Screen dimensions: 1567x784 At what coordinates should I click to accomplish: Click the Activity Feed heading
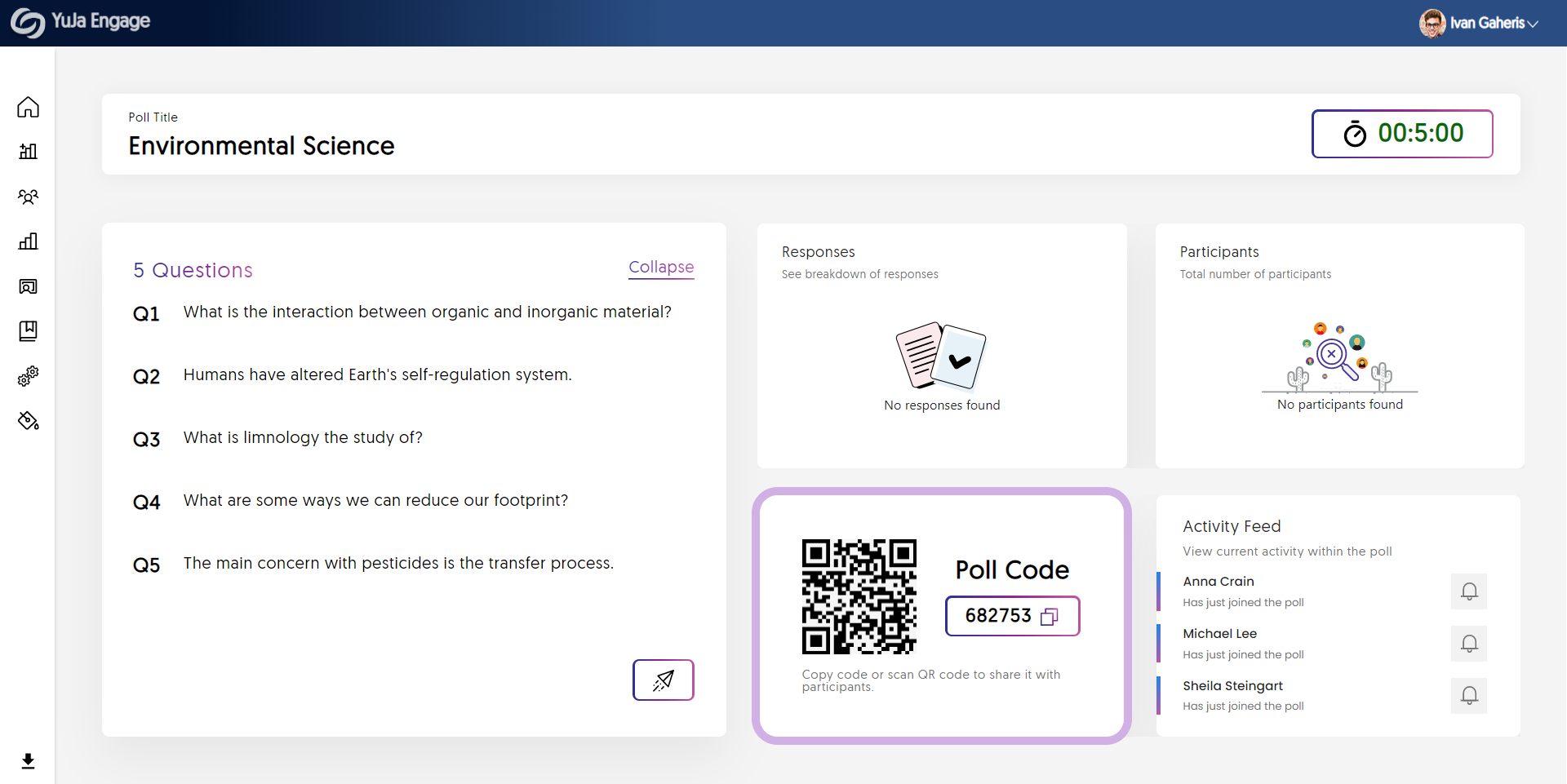[1232, 526]
